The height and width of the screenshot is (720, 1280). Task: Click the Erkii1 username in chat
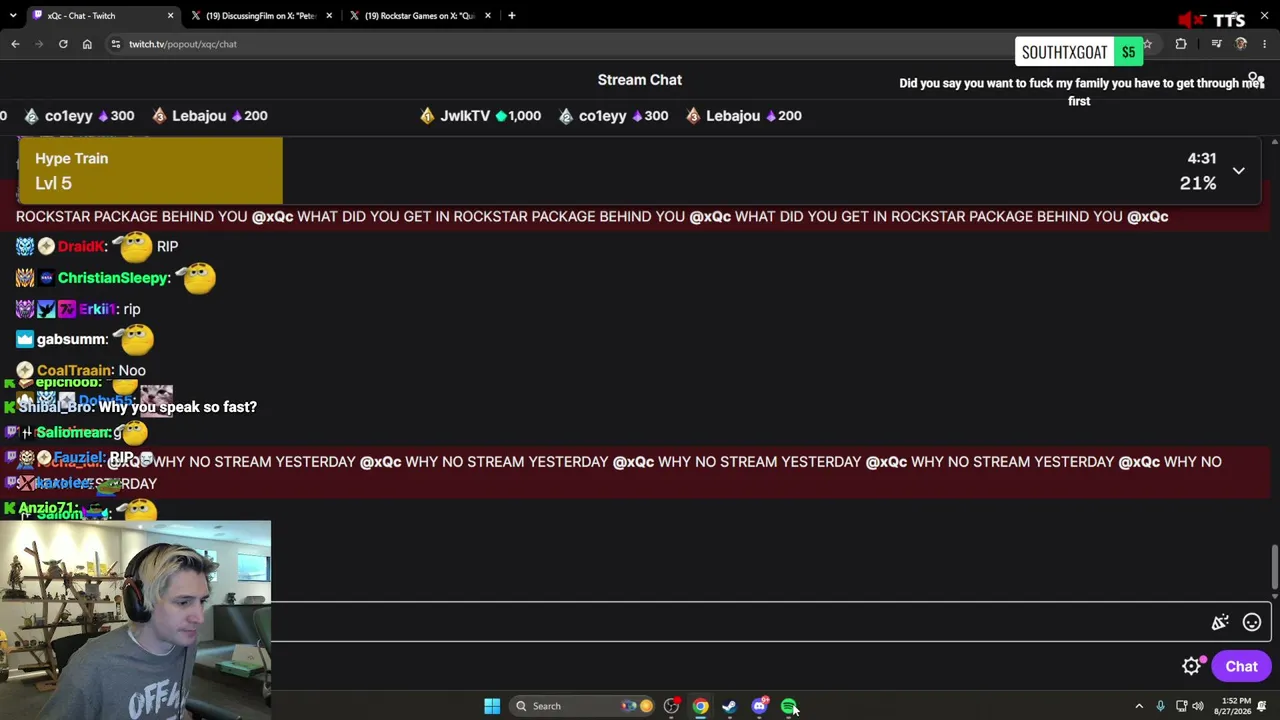click(x=98, y=309)
